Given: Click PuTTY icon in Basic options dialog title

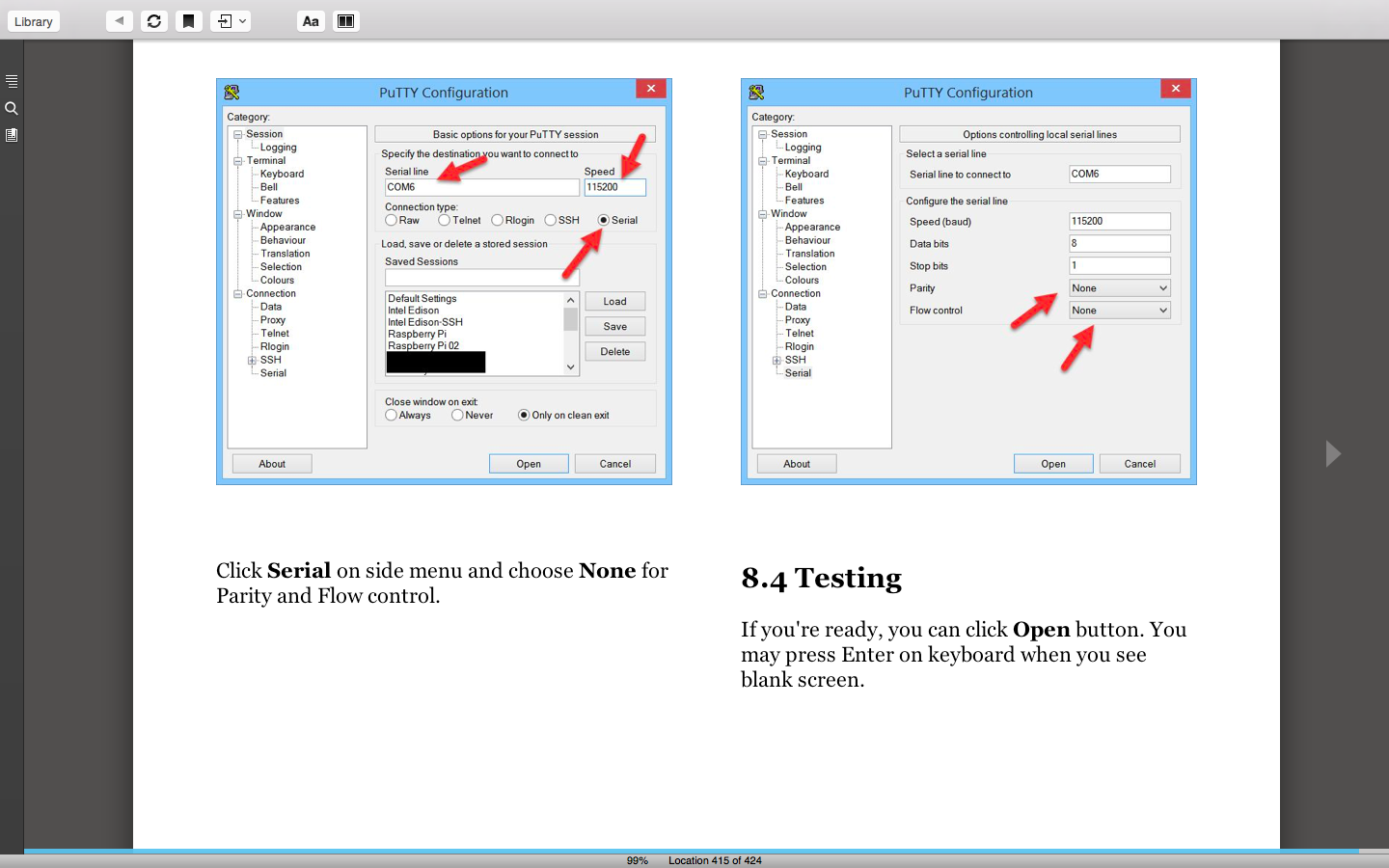Looking at the screenshot, I should pyautogui.click(x=231, y=93).
